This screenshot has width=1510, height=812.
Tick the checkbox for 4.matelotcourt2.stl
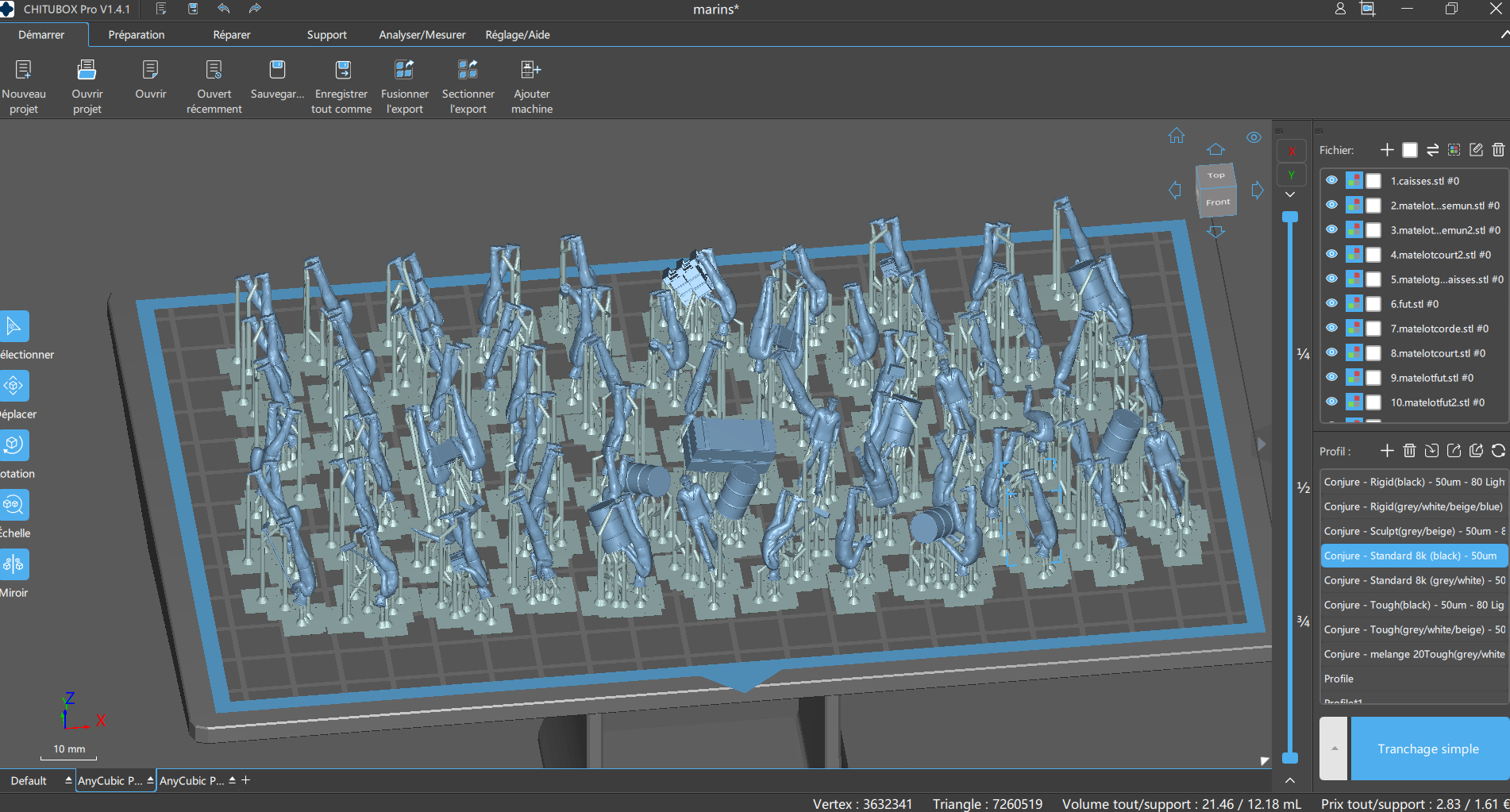tap(1373, 255)
